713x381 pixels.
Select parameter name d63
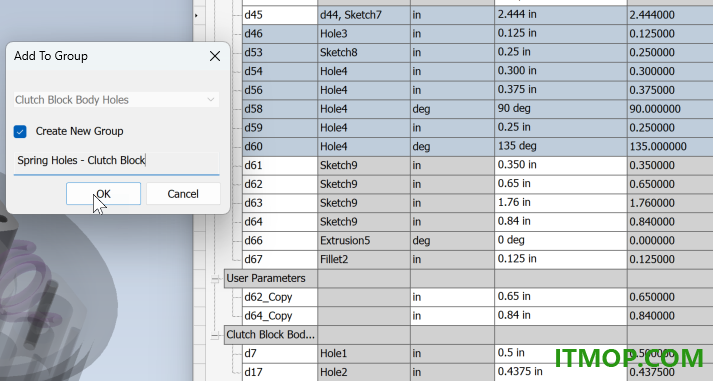[x=280, y=203]
